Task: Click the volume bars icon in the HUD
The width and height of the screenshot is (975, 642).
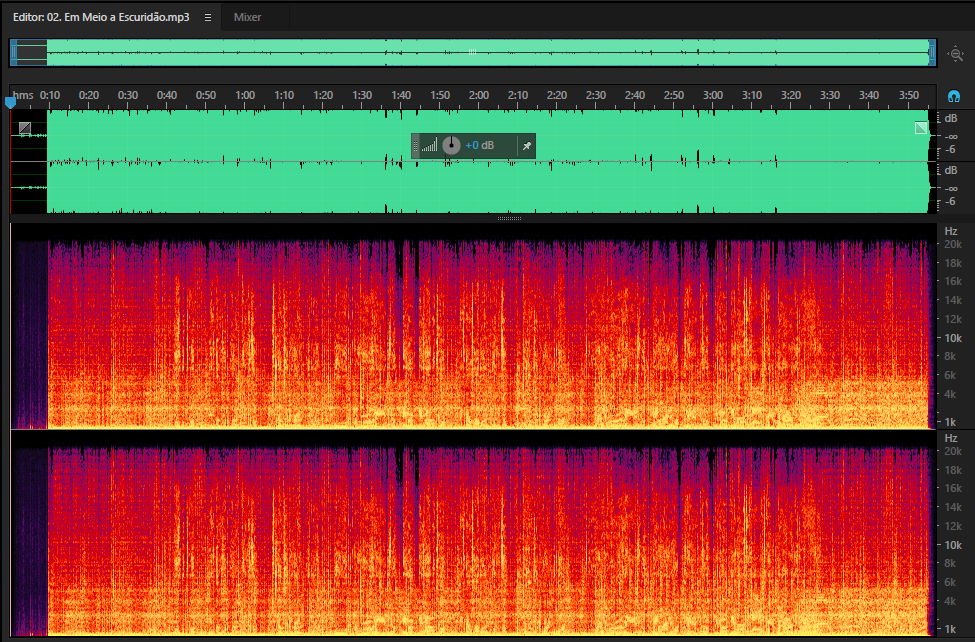Action: pos(429,146)
